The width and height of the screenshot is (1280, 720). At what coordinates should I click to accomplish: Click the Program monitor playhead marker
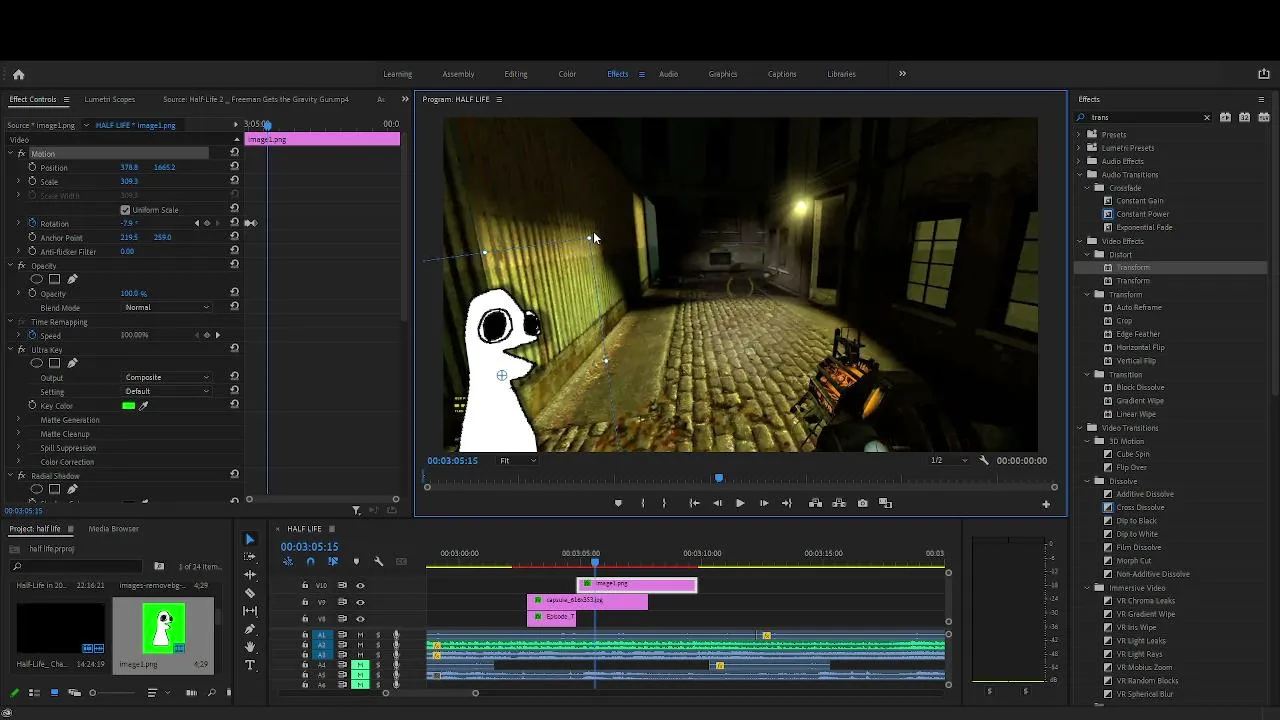[718, 478]
